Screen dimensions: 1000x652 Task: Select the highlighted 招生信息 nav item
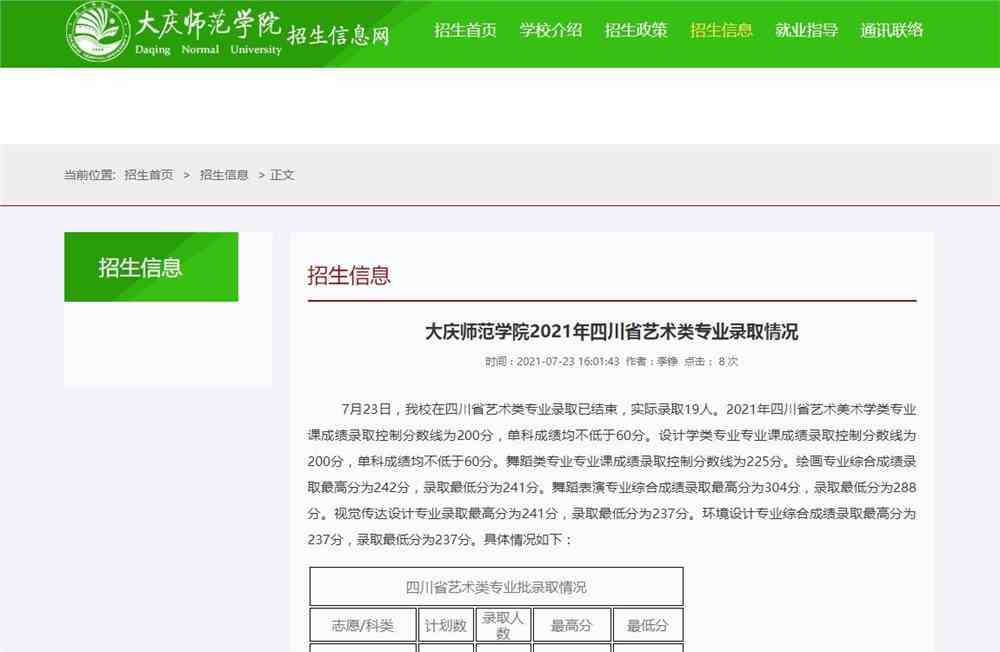click(x=721, y=30)
